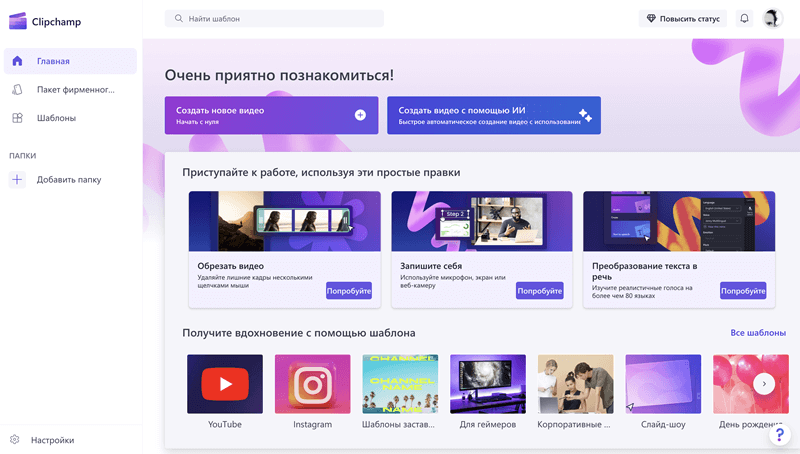
Task: Open the Все шаблоны link
Action: tap(758, 333)
